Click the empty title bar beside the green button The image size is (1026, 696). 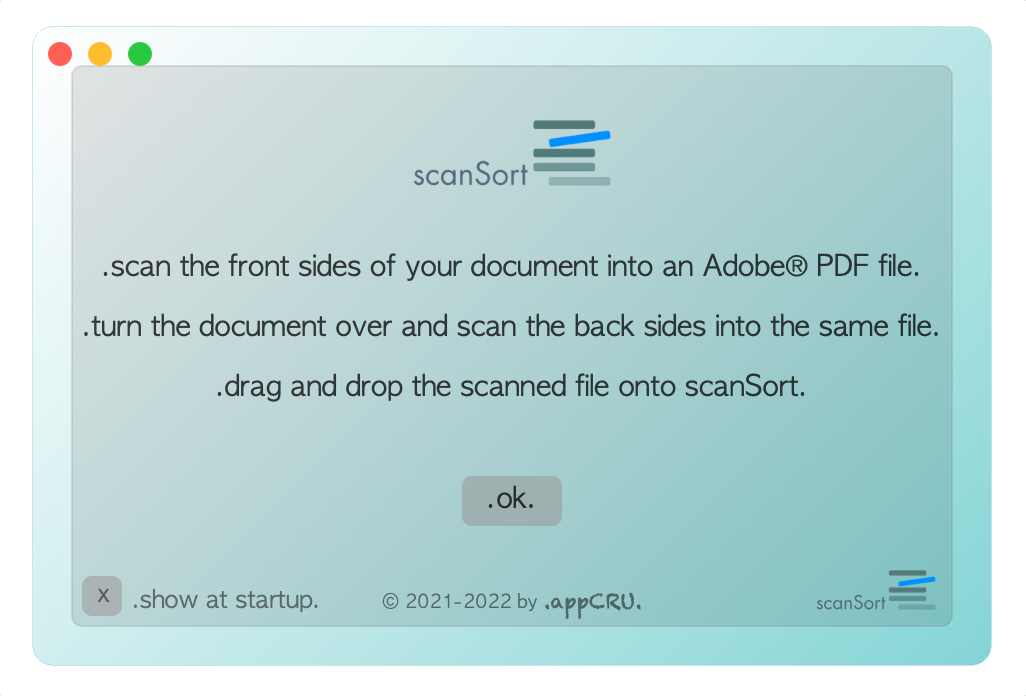point(500,46)
